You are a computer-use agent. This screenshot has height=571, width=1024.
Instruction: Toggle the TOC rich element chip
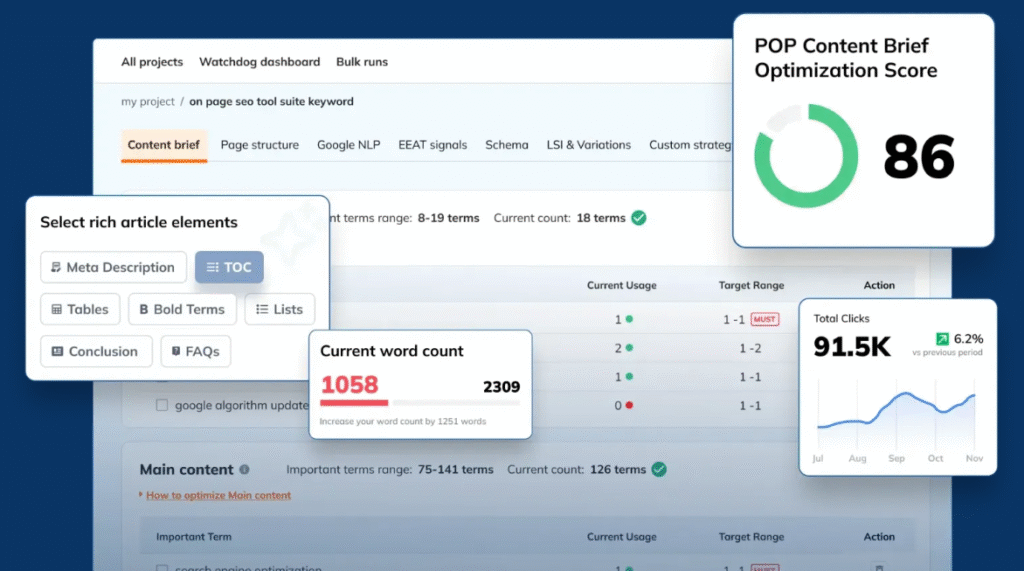(229, 267)
